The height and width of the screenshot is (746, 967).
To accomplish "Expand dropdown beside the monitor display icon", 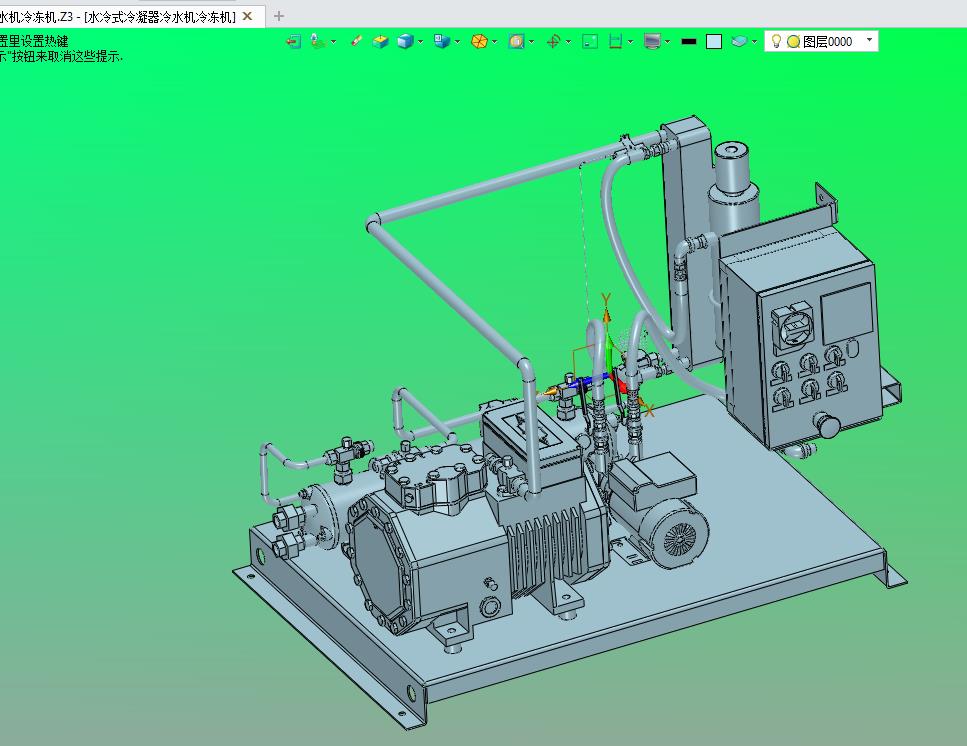I will point(668,42).
